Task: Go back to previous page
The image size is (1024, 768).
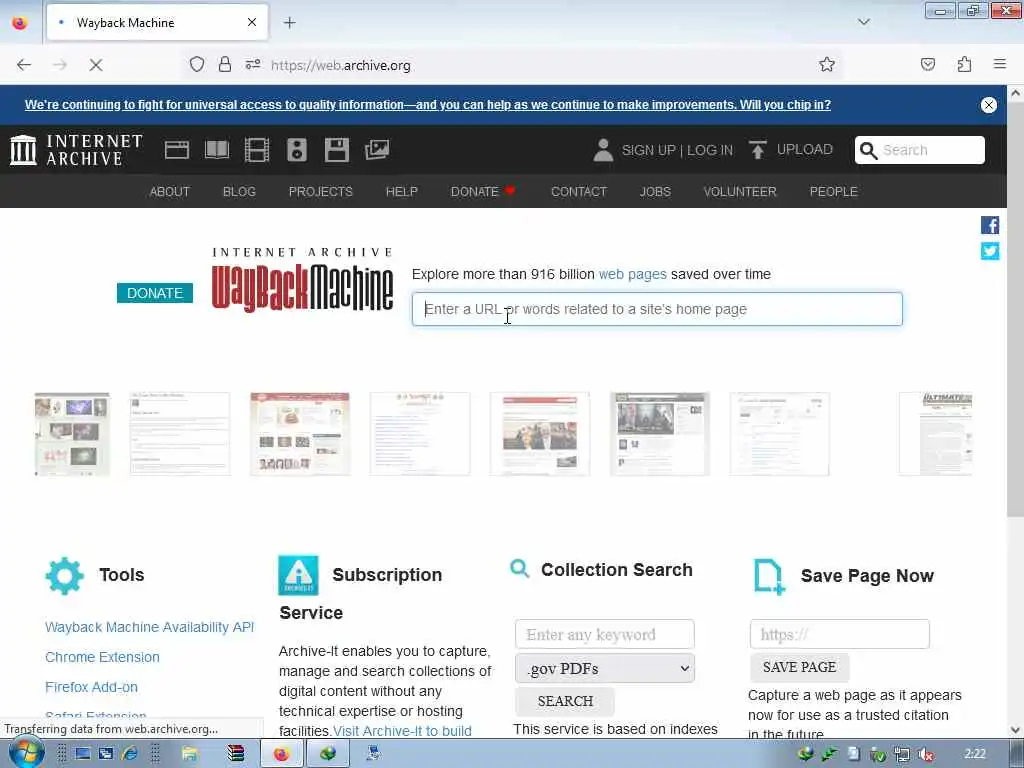Action: click(x=24, y=65)
